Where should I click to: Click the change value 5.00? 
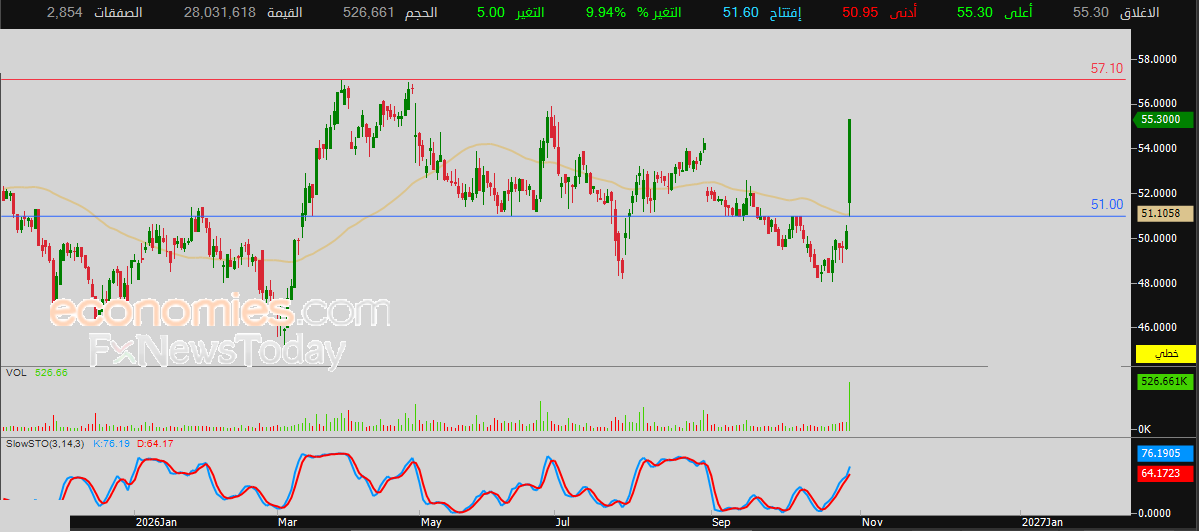[489, 12]
